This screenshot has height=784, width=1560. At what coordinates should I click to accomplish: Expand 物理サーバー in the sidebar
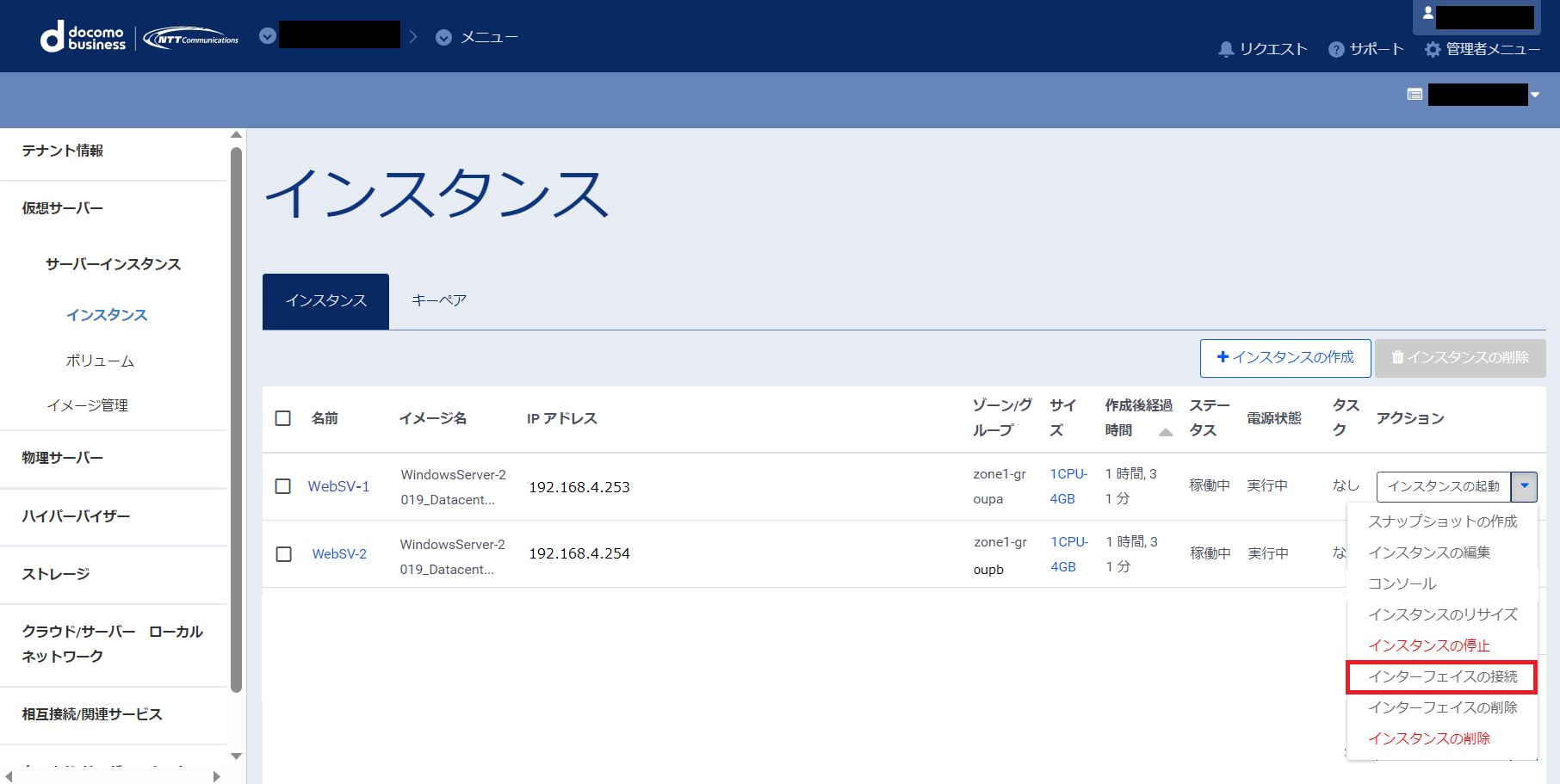tap(63, 458)
